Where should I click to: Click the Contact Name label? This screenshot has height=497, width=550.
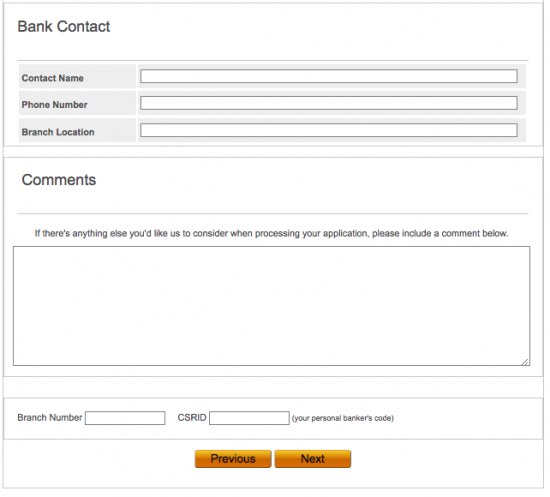53,78
